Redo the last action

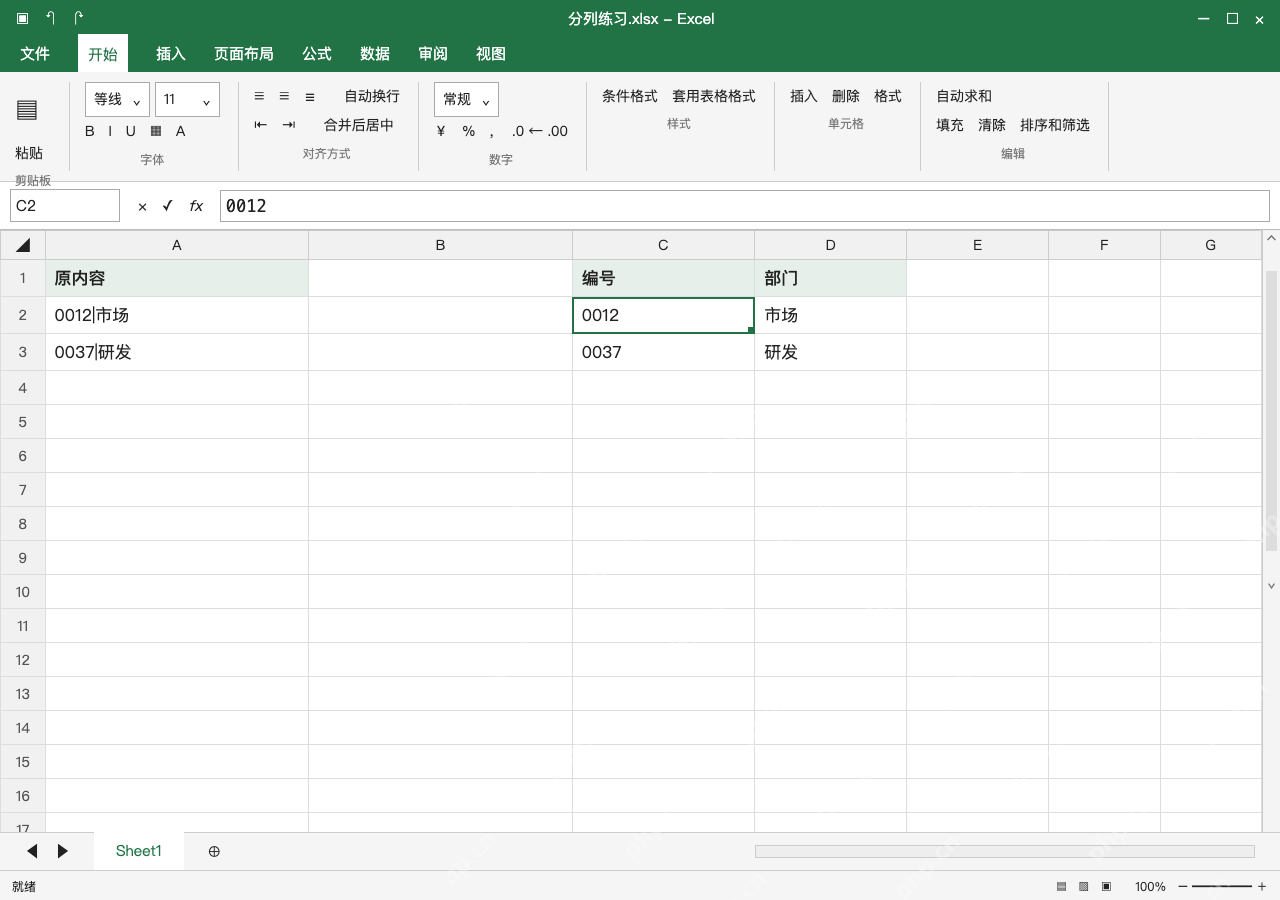[78, 19]
